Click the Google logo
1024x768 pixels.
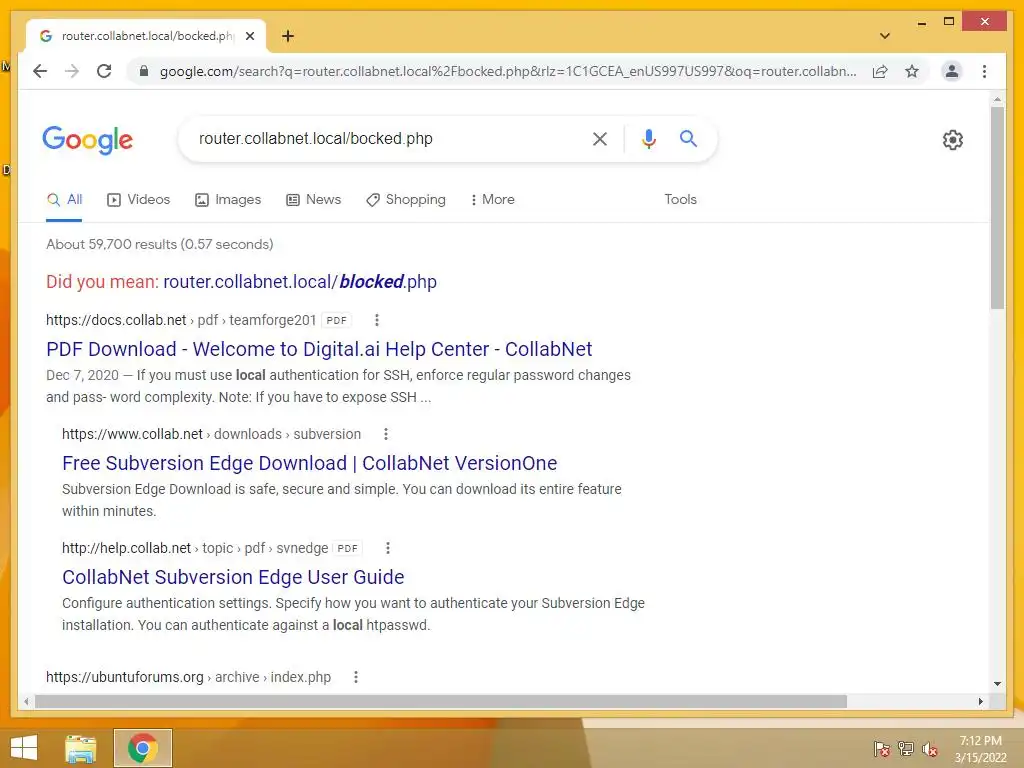coord(88,140)
